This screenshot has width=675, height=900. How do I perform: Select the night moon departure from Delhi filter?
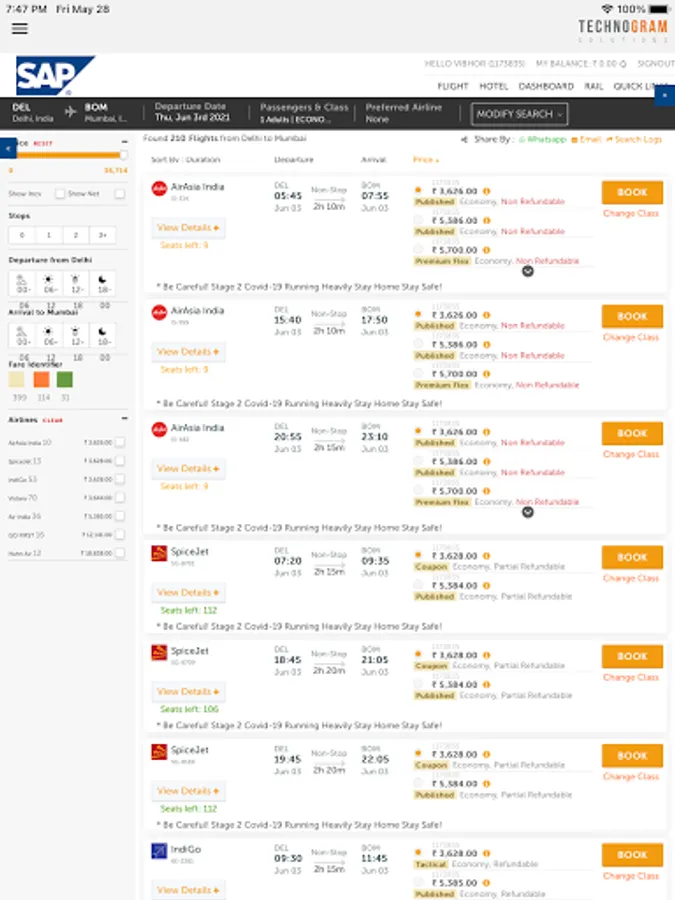point(103,283)
